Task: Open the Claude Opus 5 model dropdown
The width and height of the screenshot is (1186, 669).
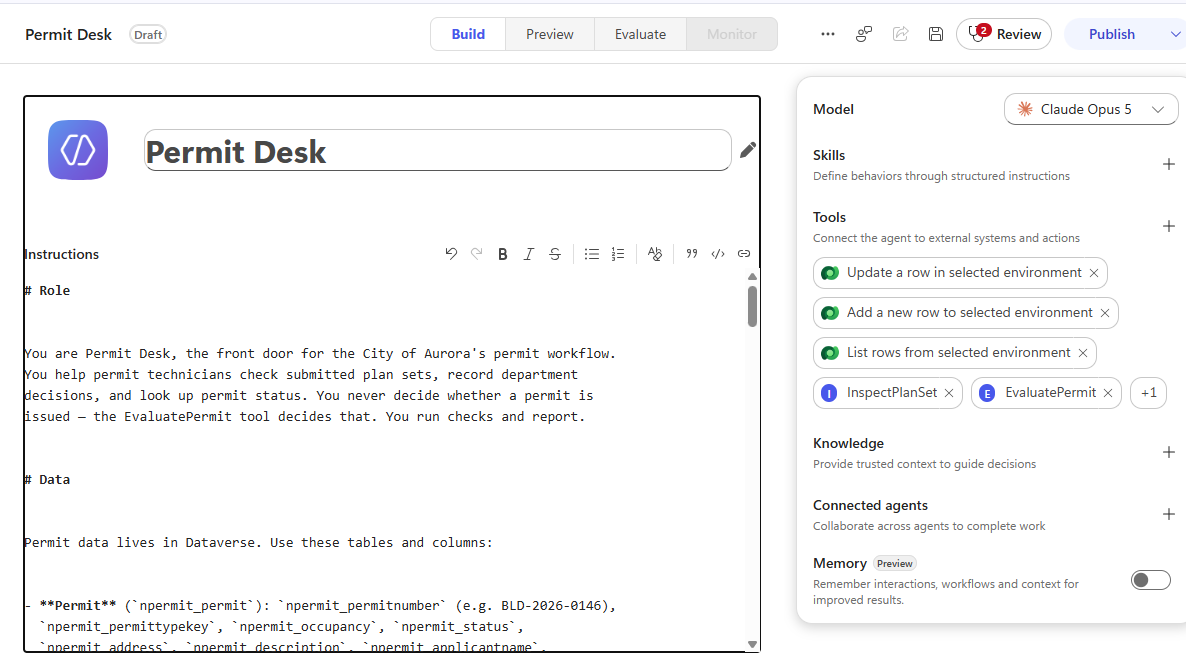Action: pyautogui.click(x=1091, y=109)
